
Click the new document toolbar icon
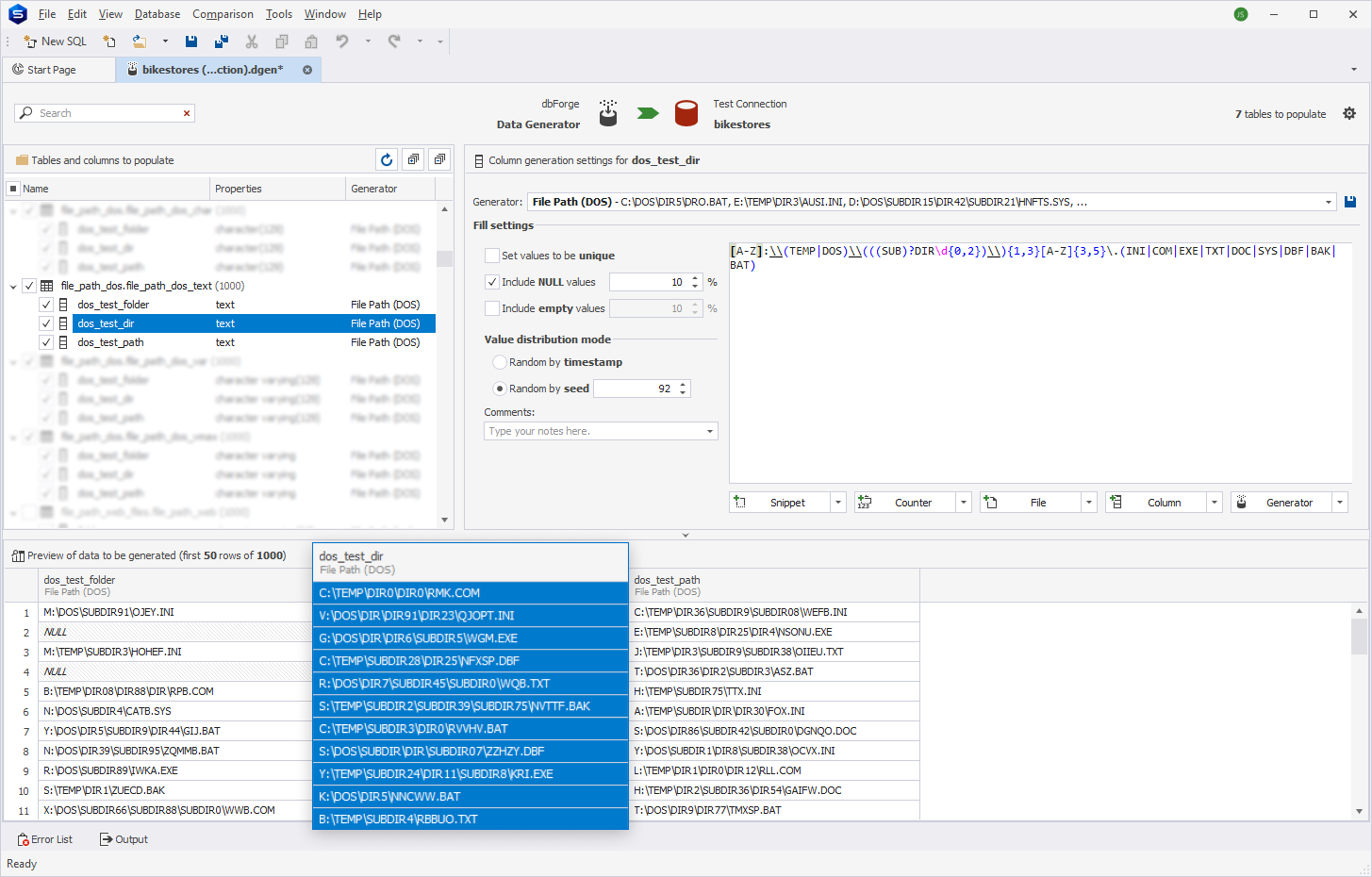coord(109,41)
